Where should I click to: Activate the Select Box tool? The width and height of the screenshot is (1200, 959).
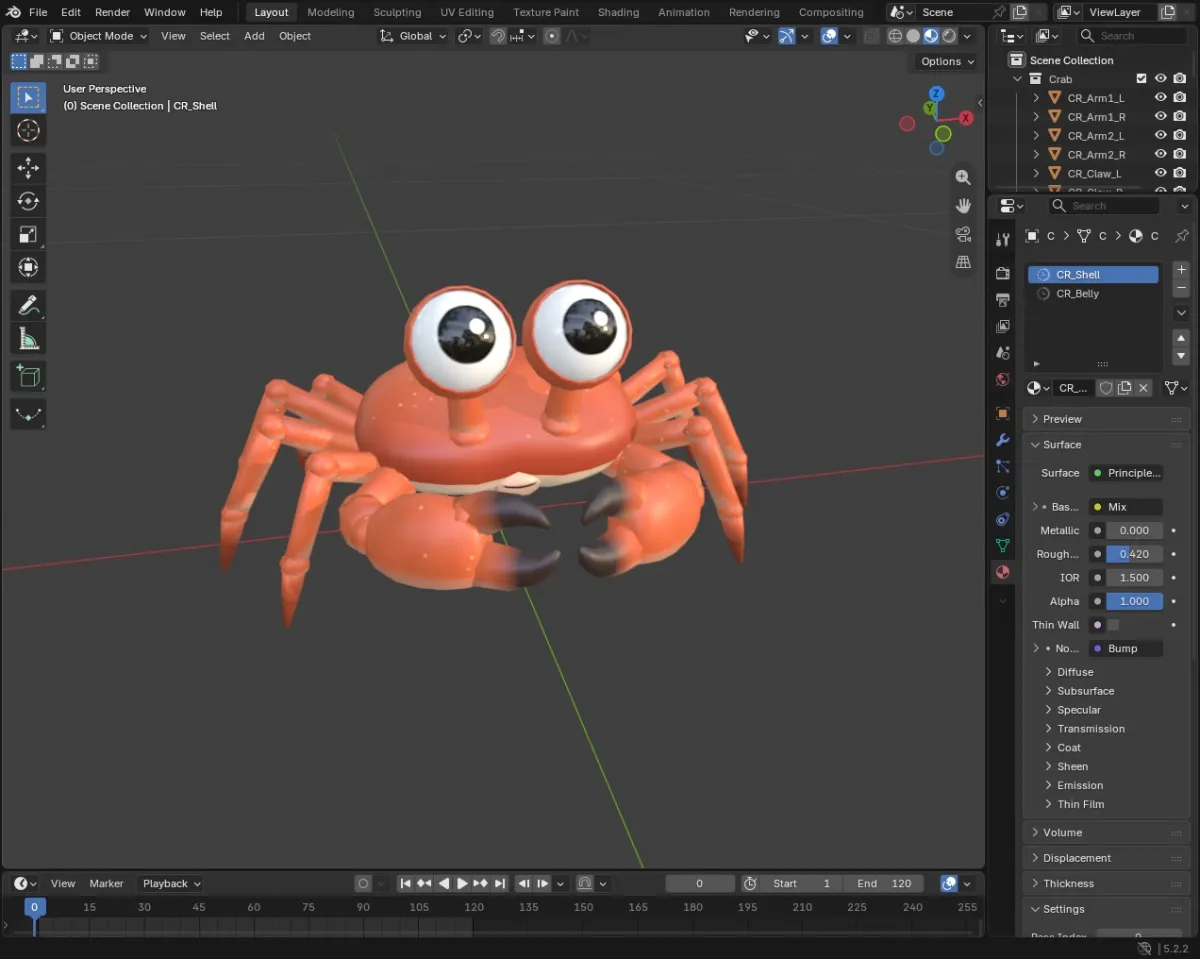[28, 97]
